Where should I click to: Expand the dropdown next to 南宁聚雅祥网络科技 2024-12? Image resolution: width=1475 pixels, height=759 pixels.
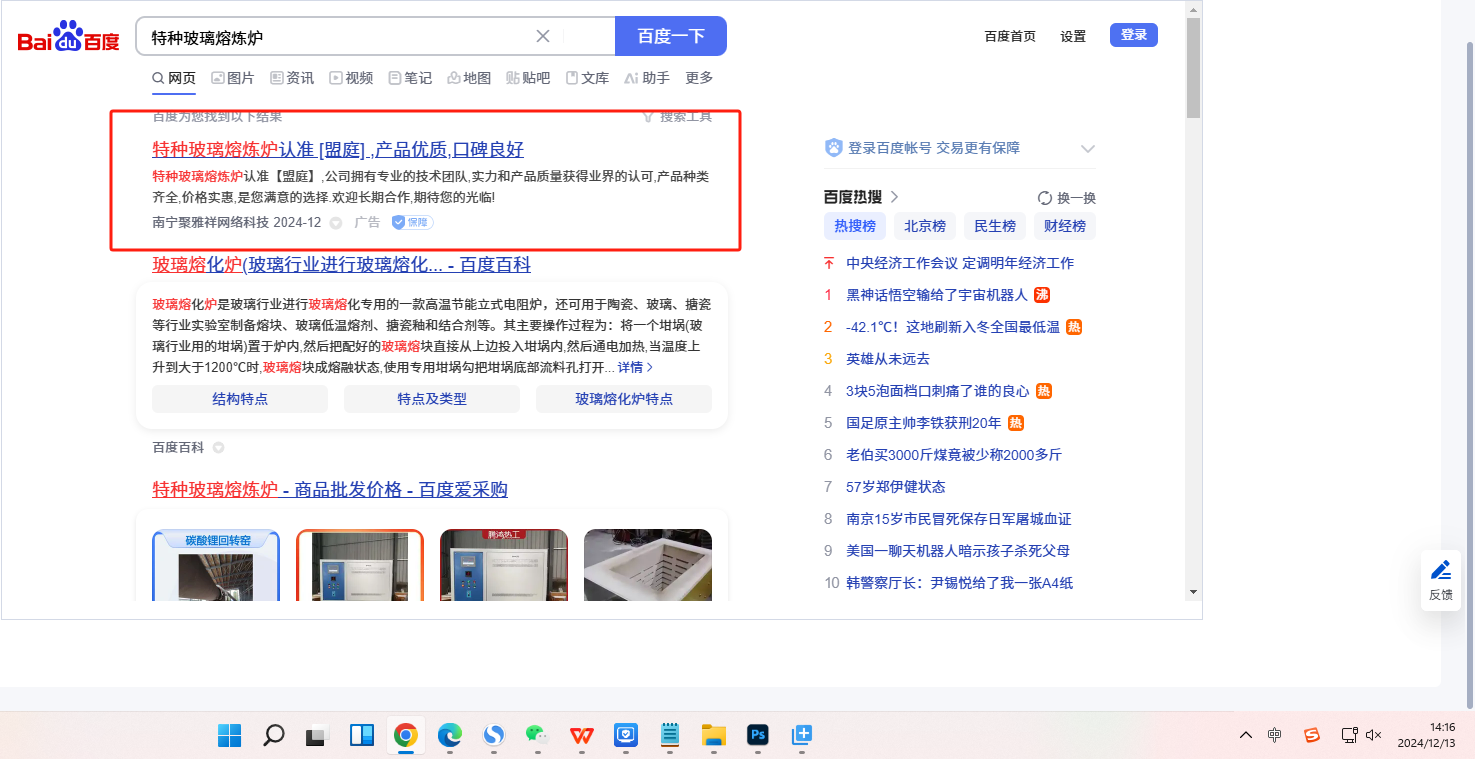[336, 223]
